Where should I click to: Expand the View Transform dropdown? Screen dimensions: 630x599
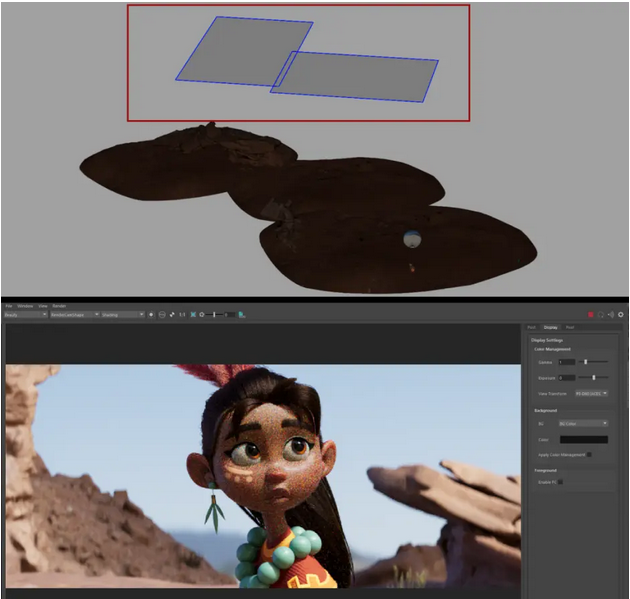591,394
